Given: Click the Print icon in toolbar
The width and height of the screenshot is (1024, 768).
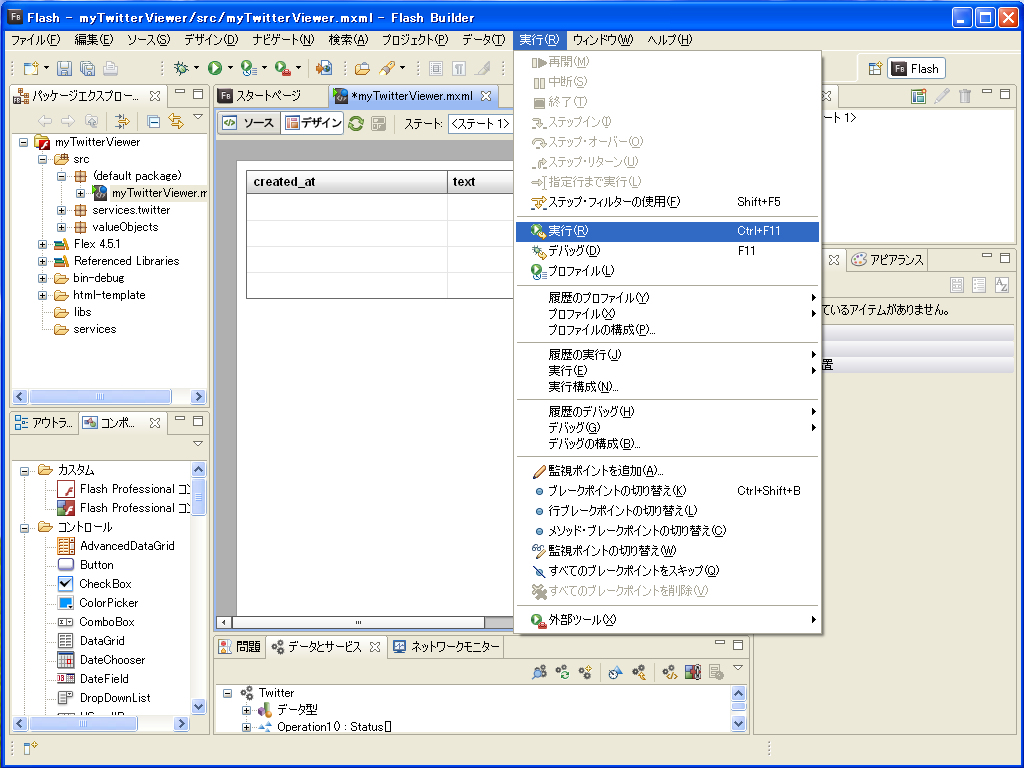Looking at the screenshot, I should (x=110, y=68).
